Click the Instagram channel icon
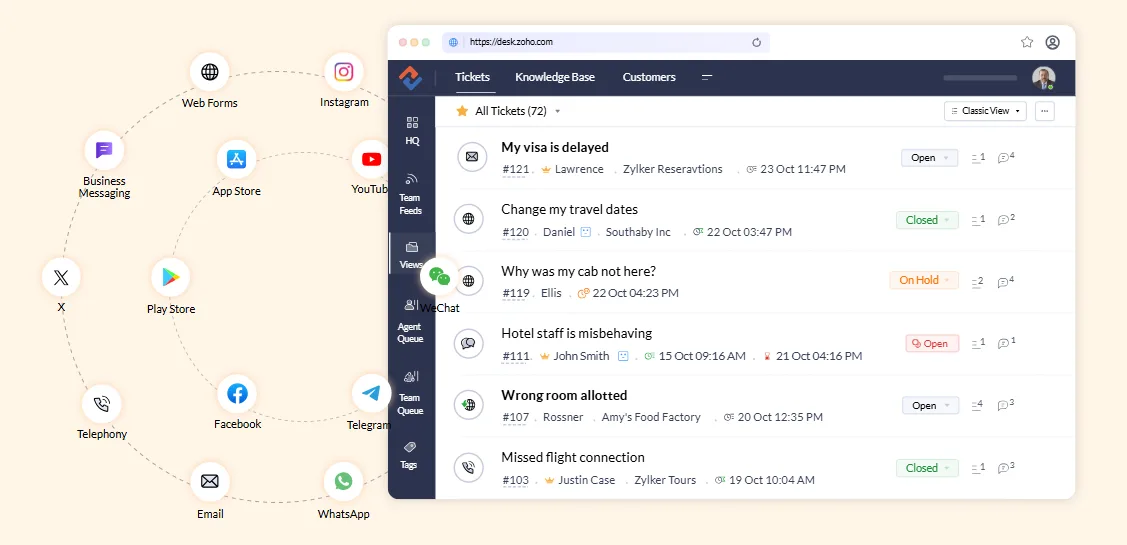This screenshot has height=545, width=1127. pyautogui.click(x=344, y=72)
